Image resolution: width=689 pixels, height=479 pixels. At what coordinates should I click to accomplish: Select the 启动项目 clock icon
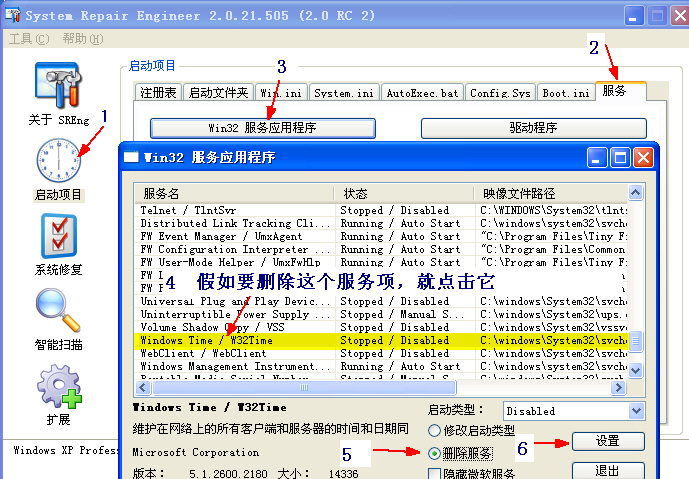click(58, 160)
